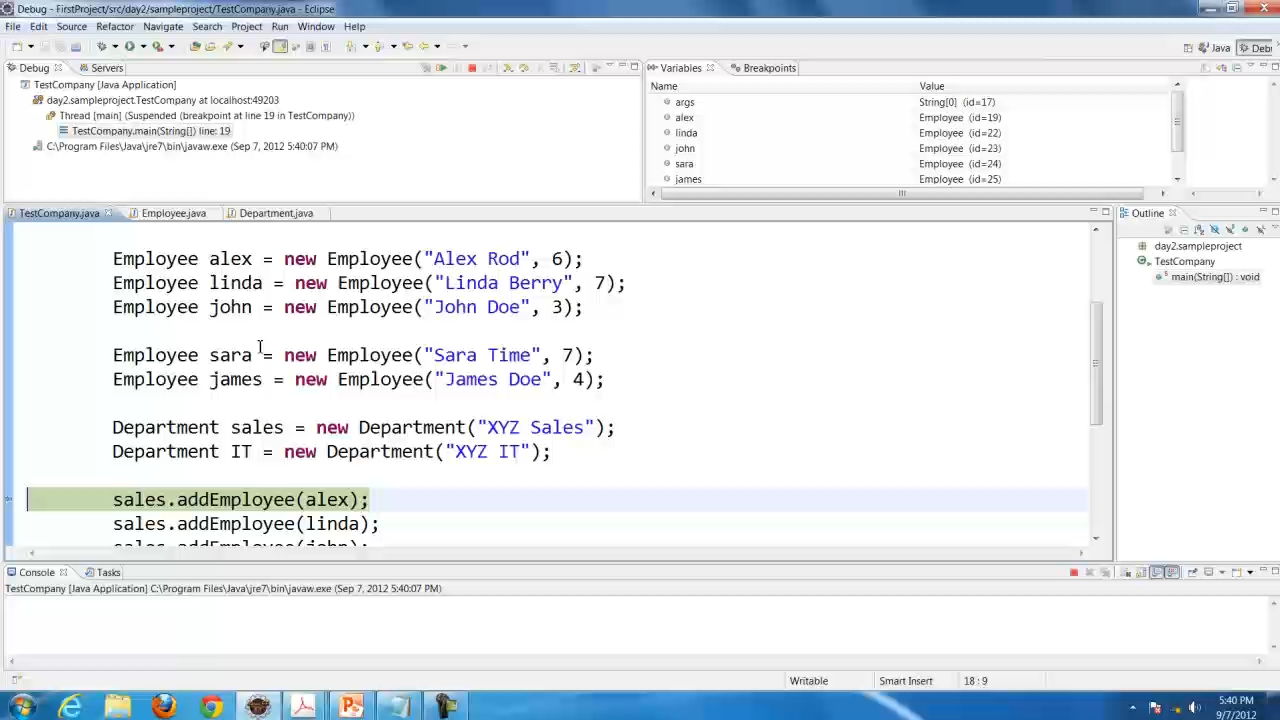Click Show Type Names icon in Variables view
Viewport: 1280px width, 720px height.
pyautogui.click(x=1206, y=68)
